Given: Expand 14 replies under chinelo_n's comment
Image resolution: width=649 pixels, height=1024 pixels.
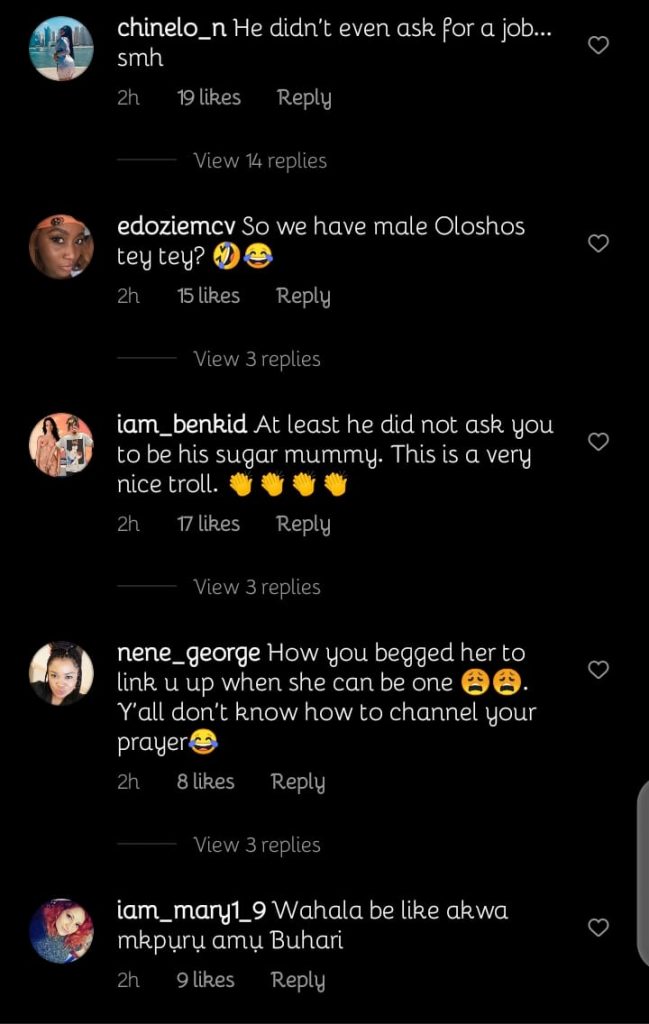Looking at the screenshot, I should (259, 161).
